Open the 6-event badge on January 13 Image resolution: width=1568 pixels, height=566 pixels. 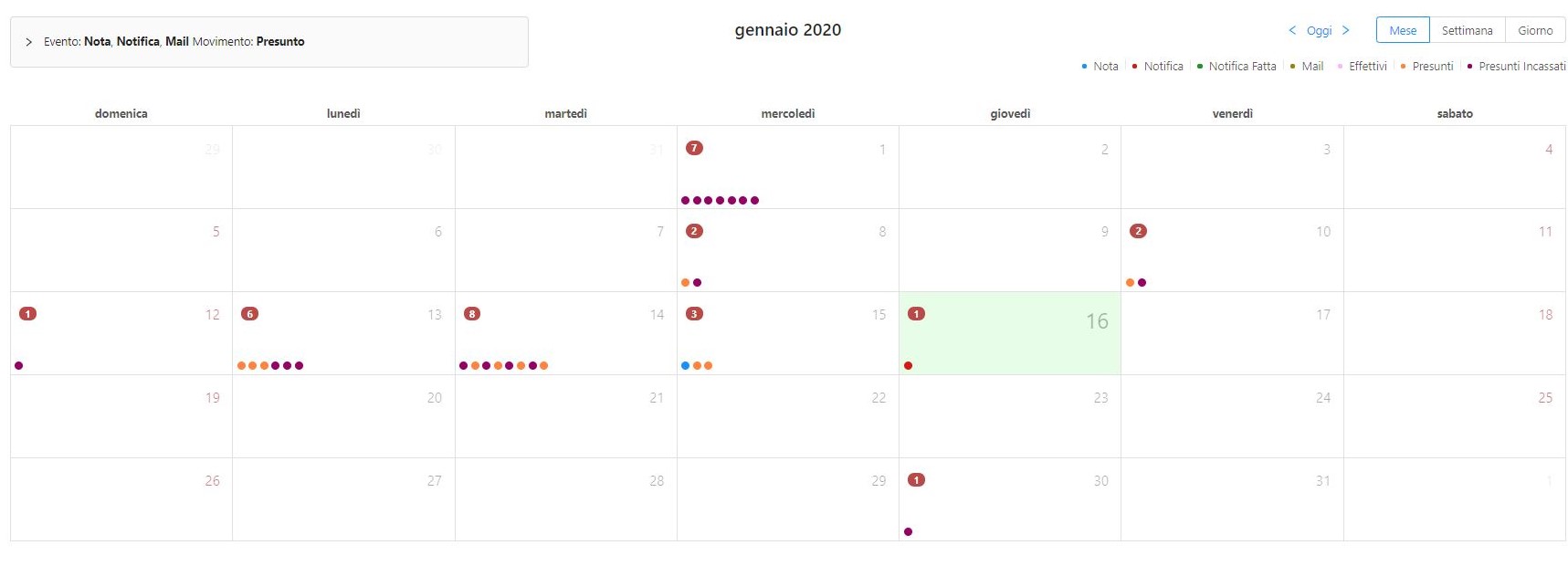[x=249, y=314]
